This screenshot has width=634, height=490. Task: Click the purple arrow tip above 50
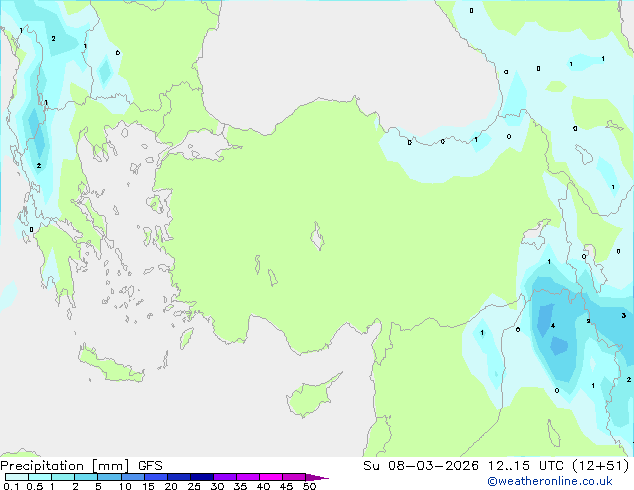(317, 477)
